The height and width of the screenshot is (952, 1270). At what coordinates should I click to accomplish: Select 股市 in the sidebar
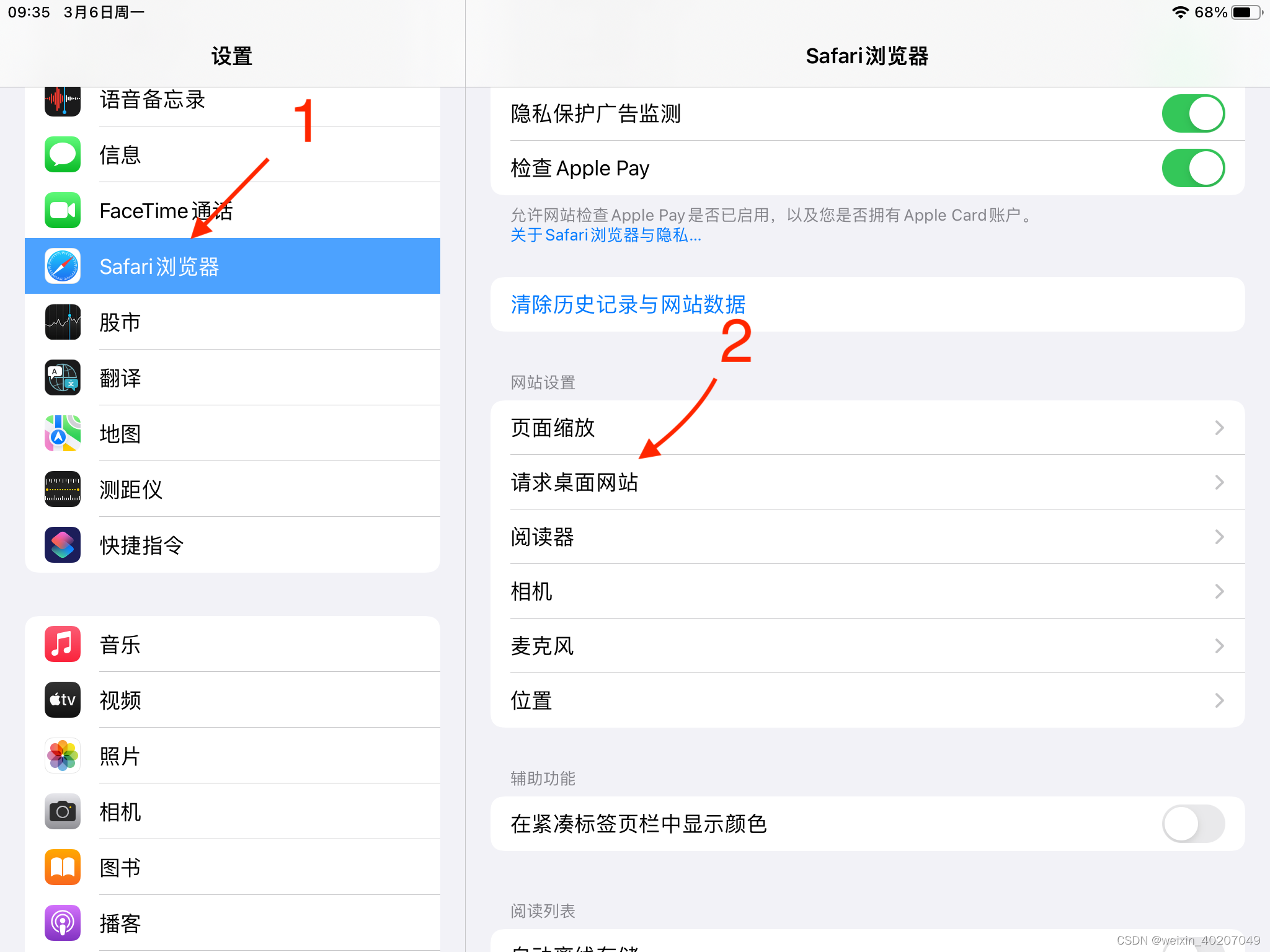(x=233, y=322)
